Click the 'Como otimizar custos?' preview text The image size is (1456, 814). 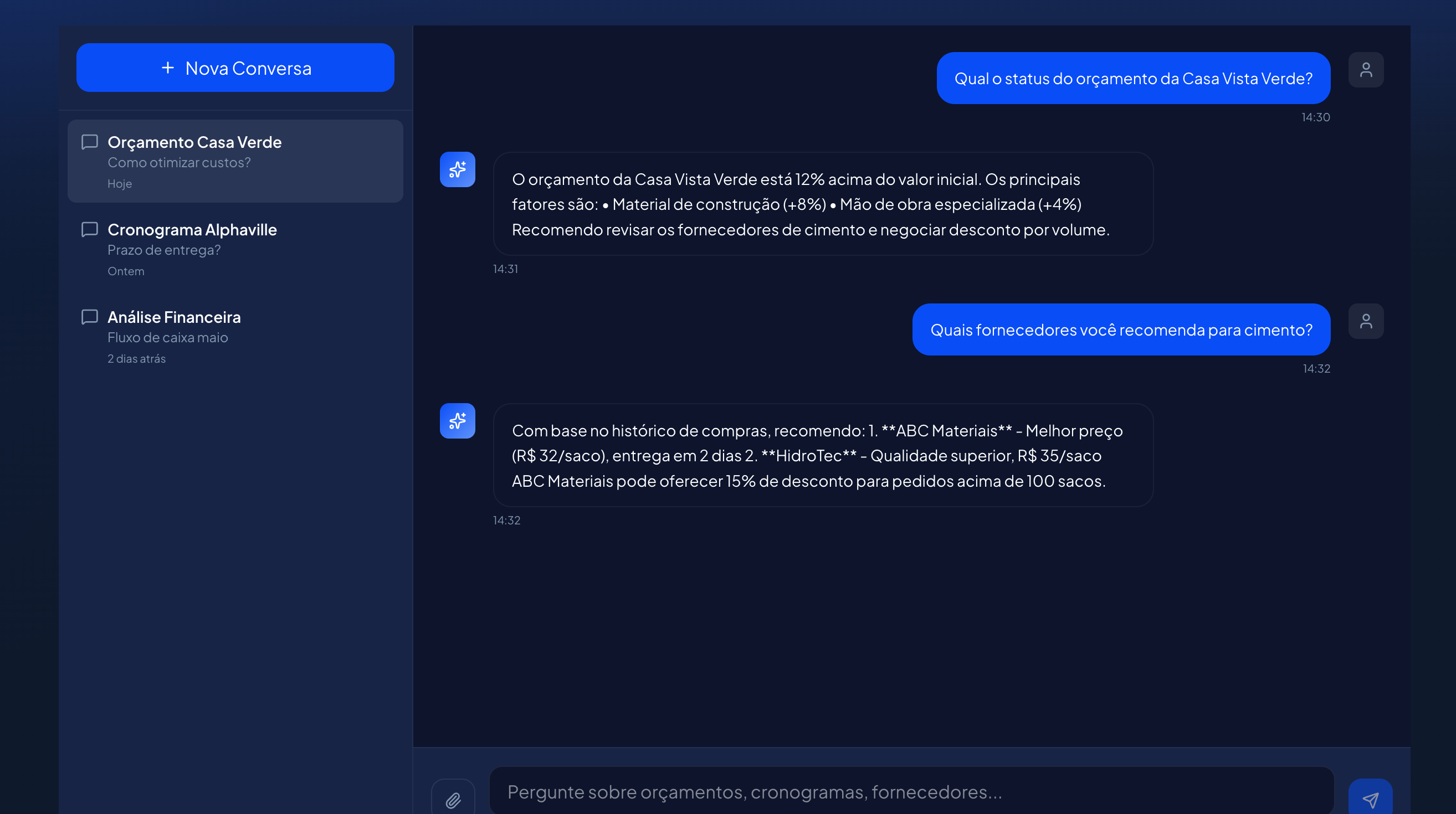pos(179,163)
